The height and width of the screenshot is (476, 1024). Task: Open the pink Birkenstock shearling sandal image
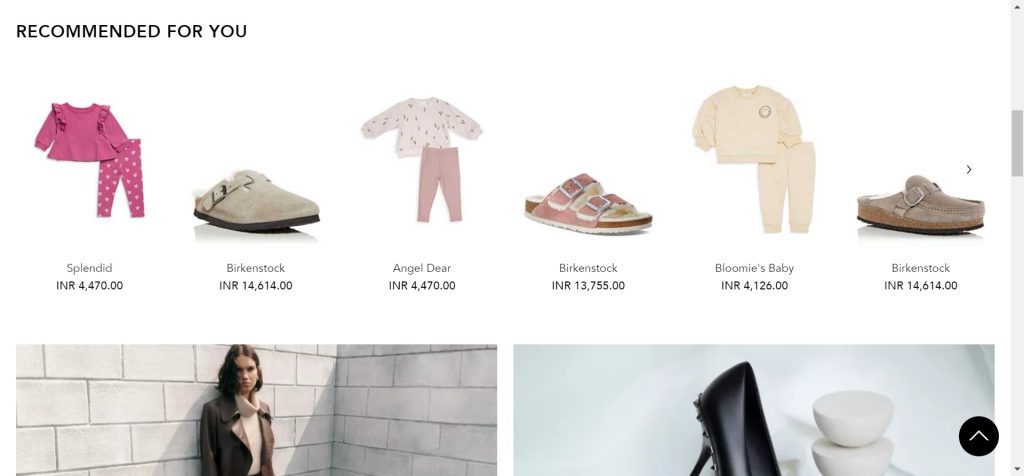pos(588,203)
